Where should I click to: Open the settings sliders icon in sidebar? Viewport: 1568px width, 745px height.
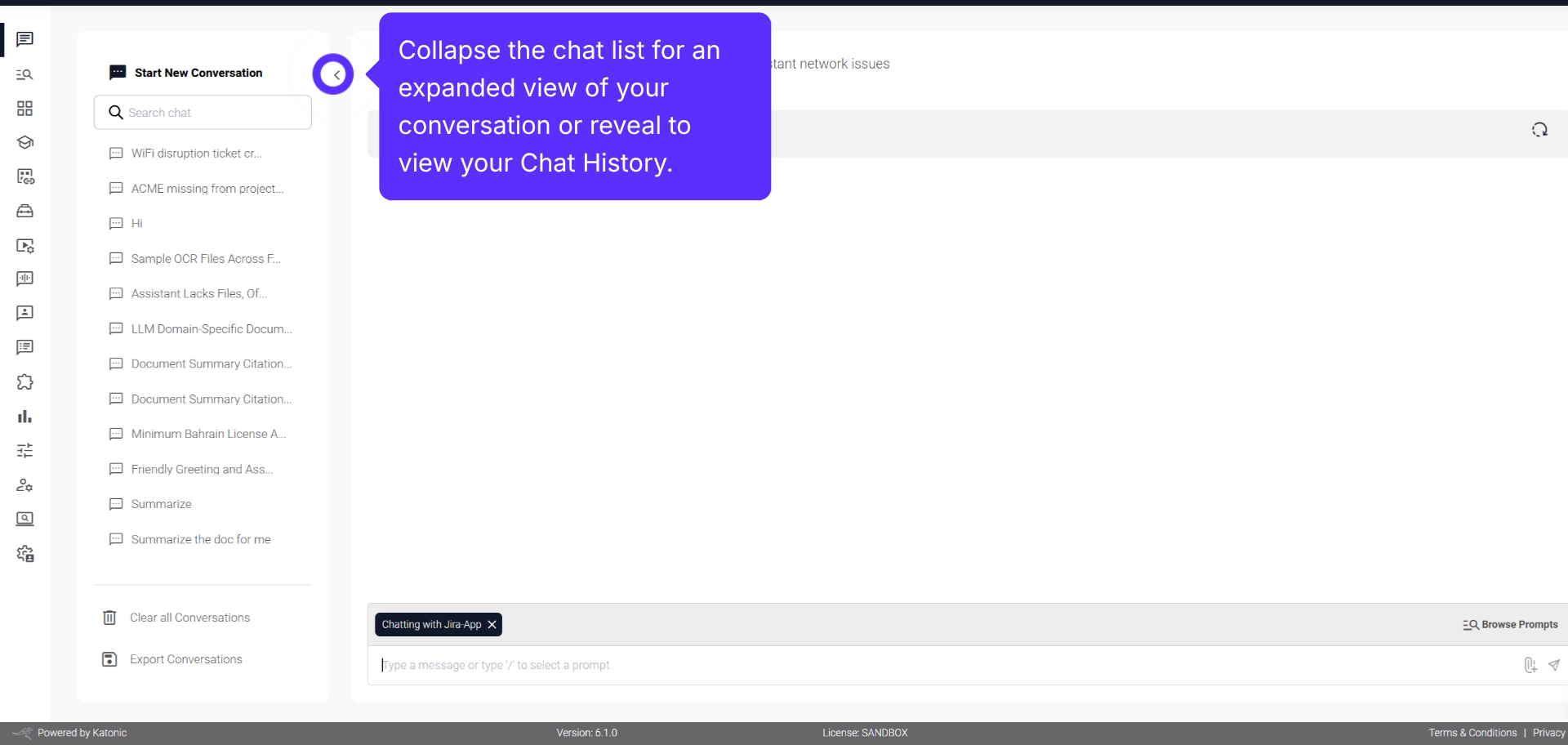tap(24, 450)
